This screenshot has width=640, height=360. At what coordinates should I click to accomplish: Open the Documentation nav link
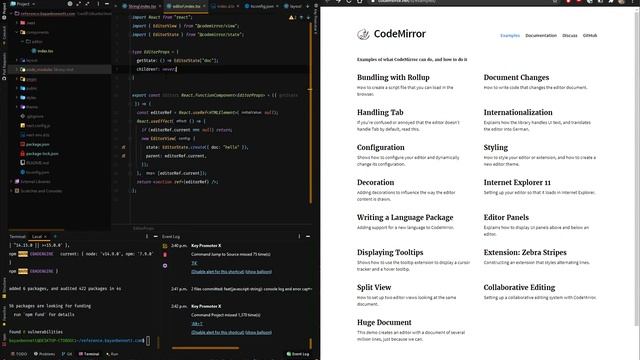click(x=541, y=36)
